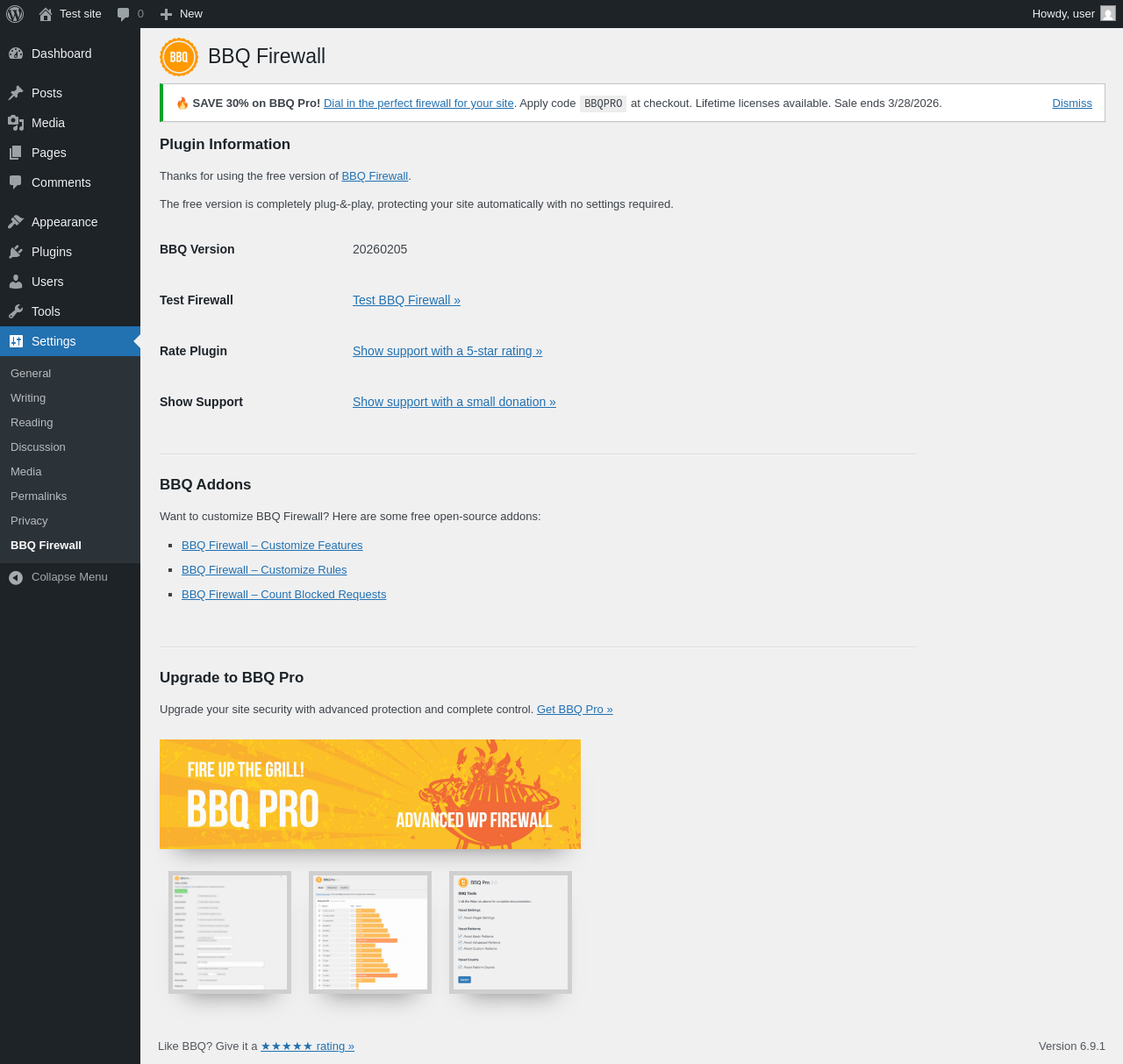Click the Posts pushpin icon

pyautogui.click(x=16, y=93)
